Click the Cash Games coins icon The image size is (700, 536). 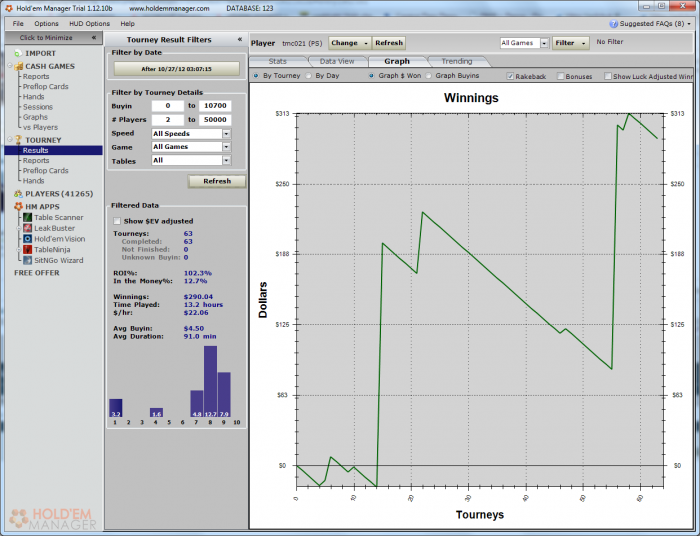point(18,66)
